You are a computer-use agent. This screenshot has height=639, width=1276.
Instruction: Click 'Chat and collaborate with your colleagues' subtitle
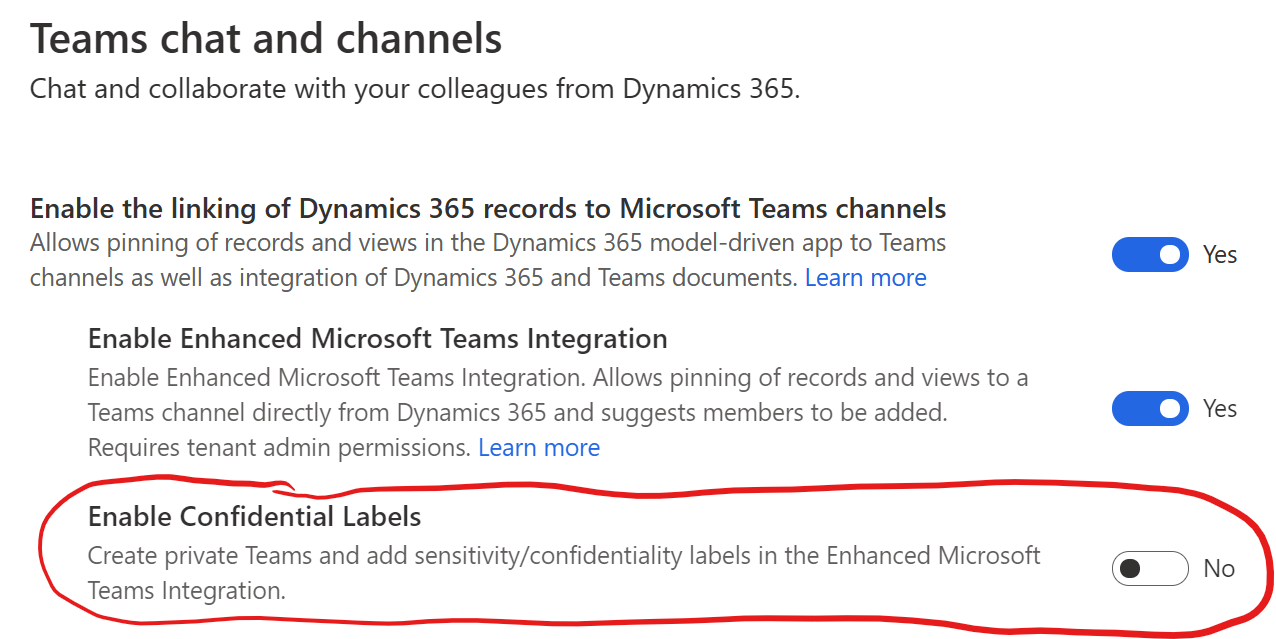click(415, 89)
